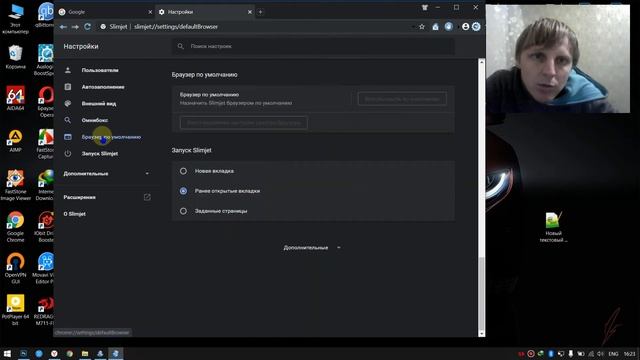
Task: Select the Настройки tab
Action: (205, 12)
